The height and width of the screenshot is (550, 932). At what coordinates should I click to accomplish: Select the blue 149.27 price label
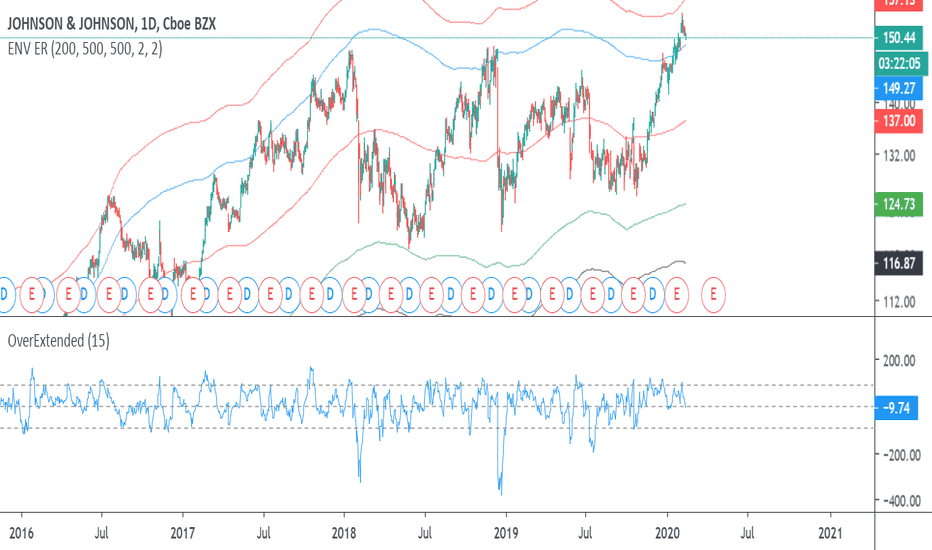click(899, 89)
